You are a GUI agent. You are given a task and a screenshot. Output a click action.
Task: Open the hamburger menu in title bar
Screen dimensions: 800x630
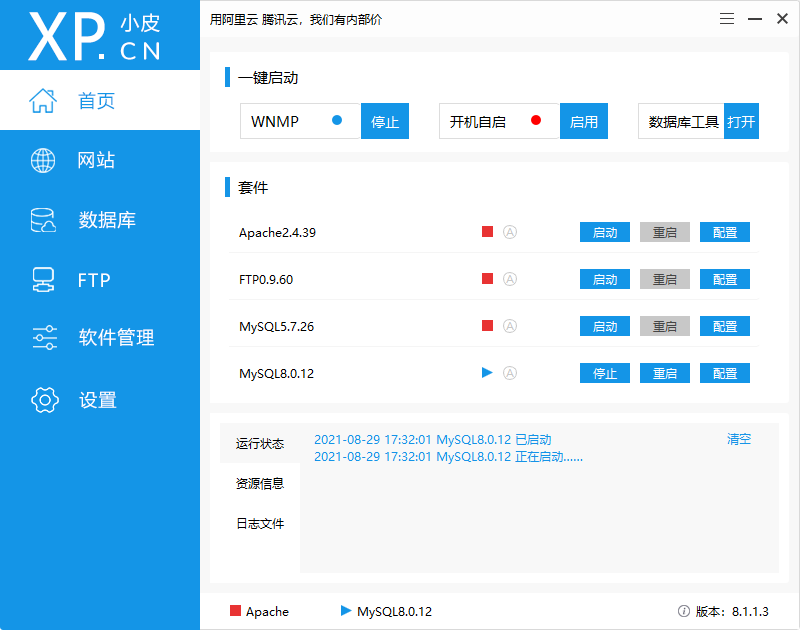(x=727, y=19)
